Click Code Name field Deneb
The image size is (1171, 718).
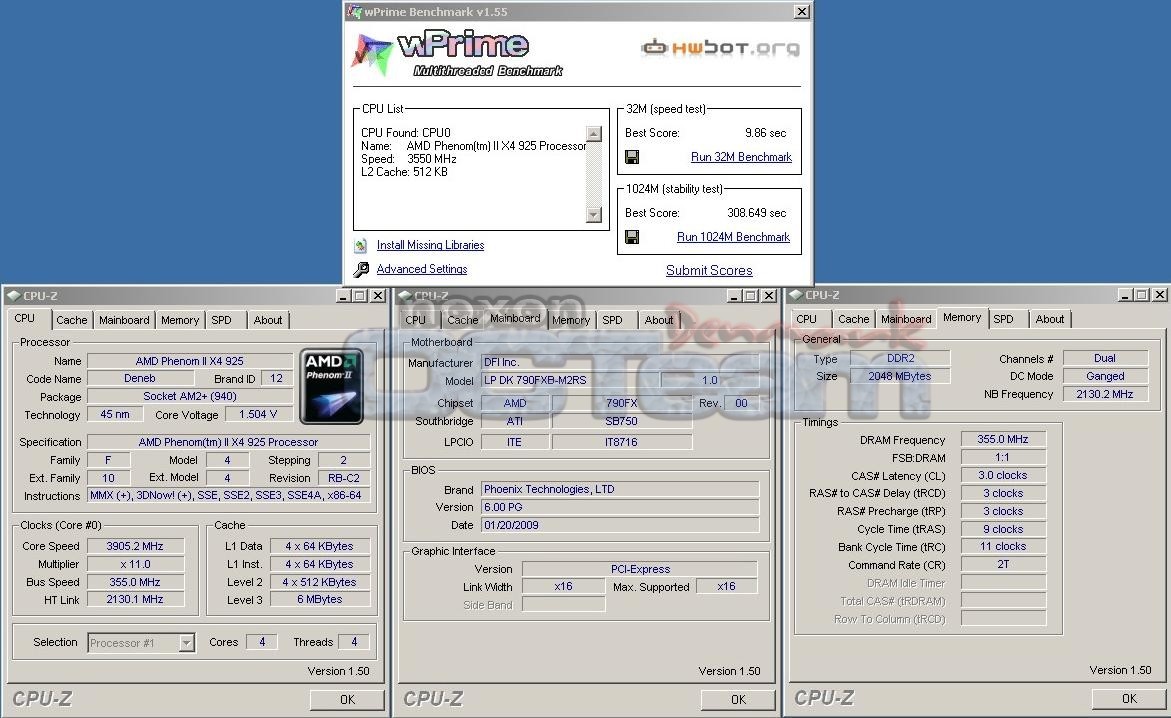[140, 379]
